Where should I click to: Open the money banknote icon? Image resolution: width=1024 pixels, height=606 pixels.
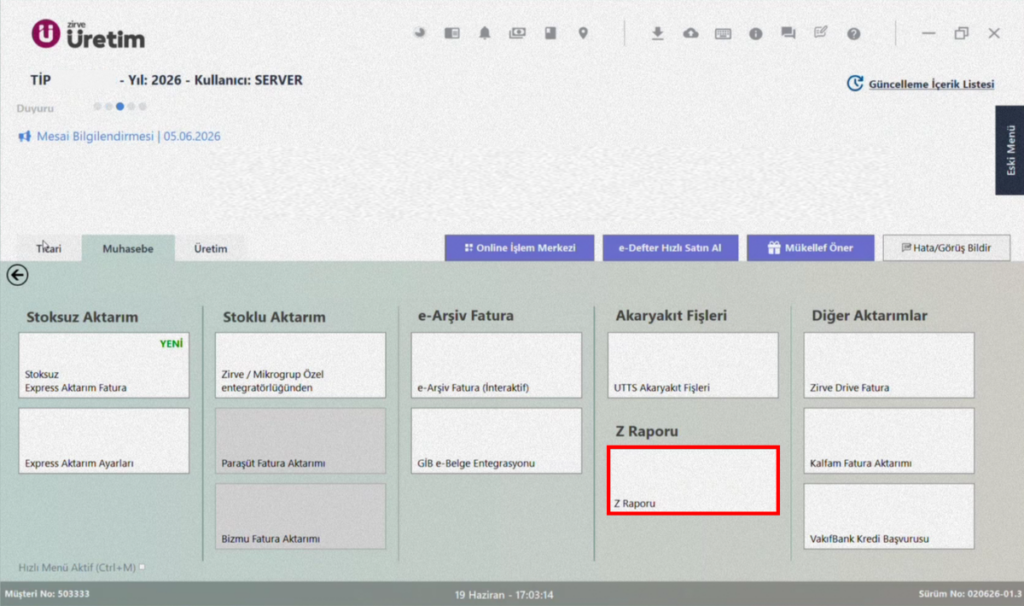(517, 33)
